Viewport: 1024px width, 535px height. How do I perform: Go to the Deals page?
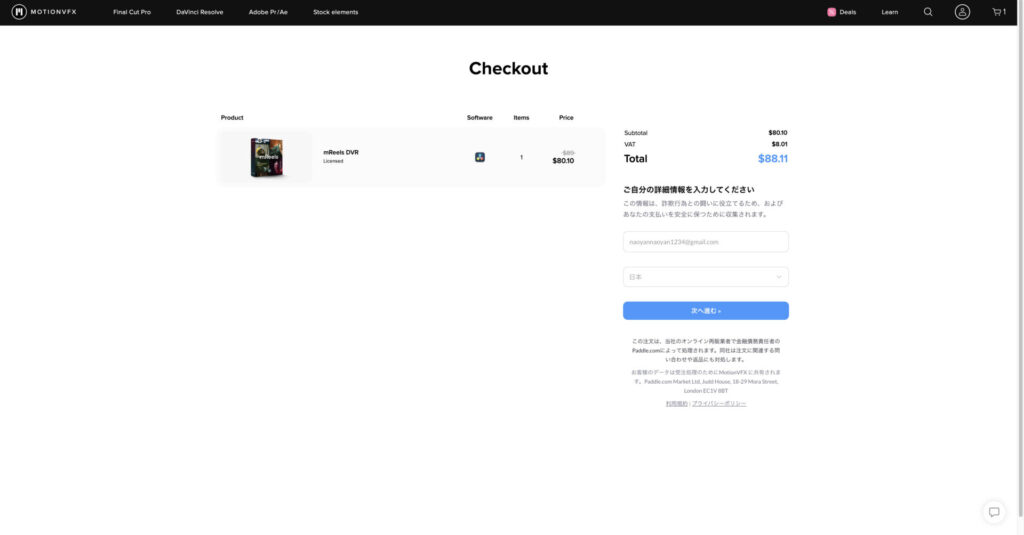pos(847,12)
